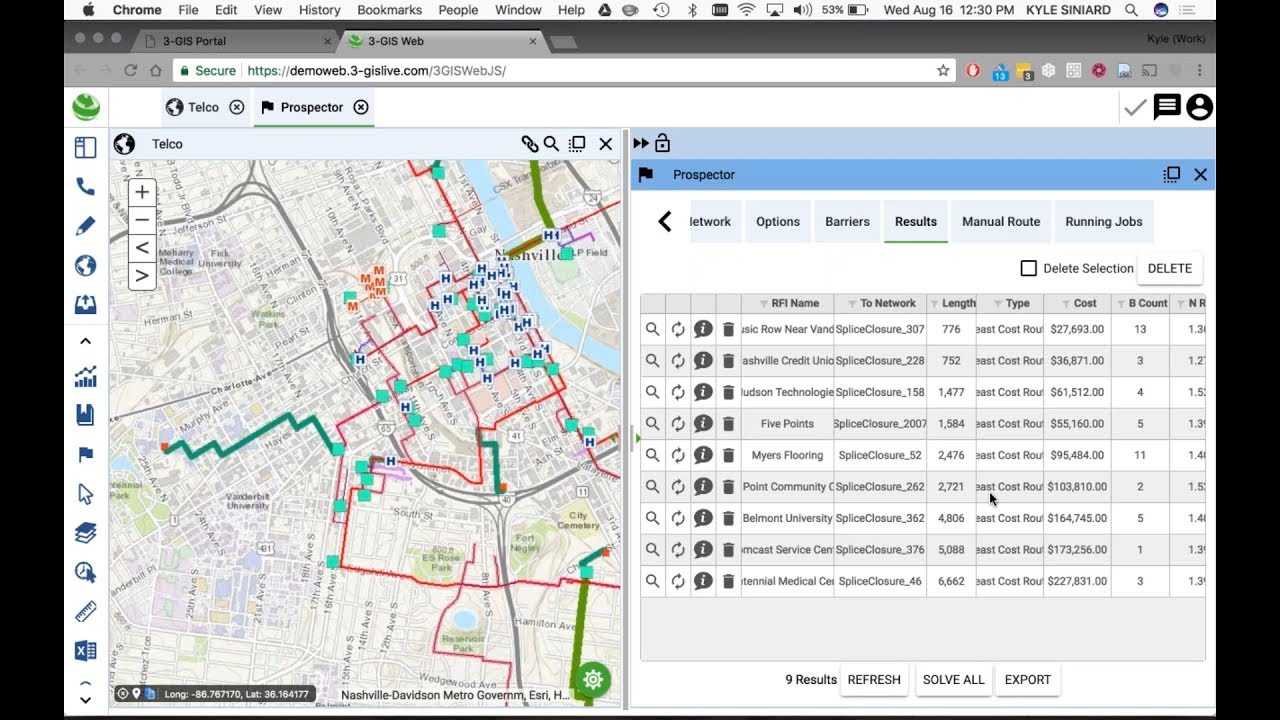Click the SOLVE ALL button
Viewport: 1280px width, 720px height.
tap(954, 680)
